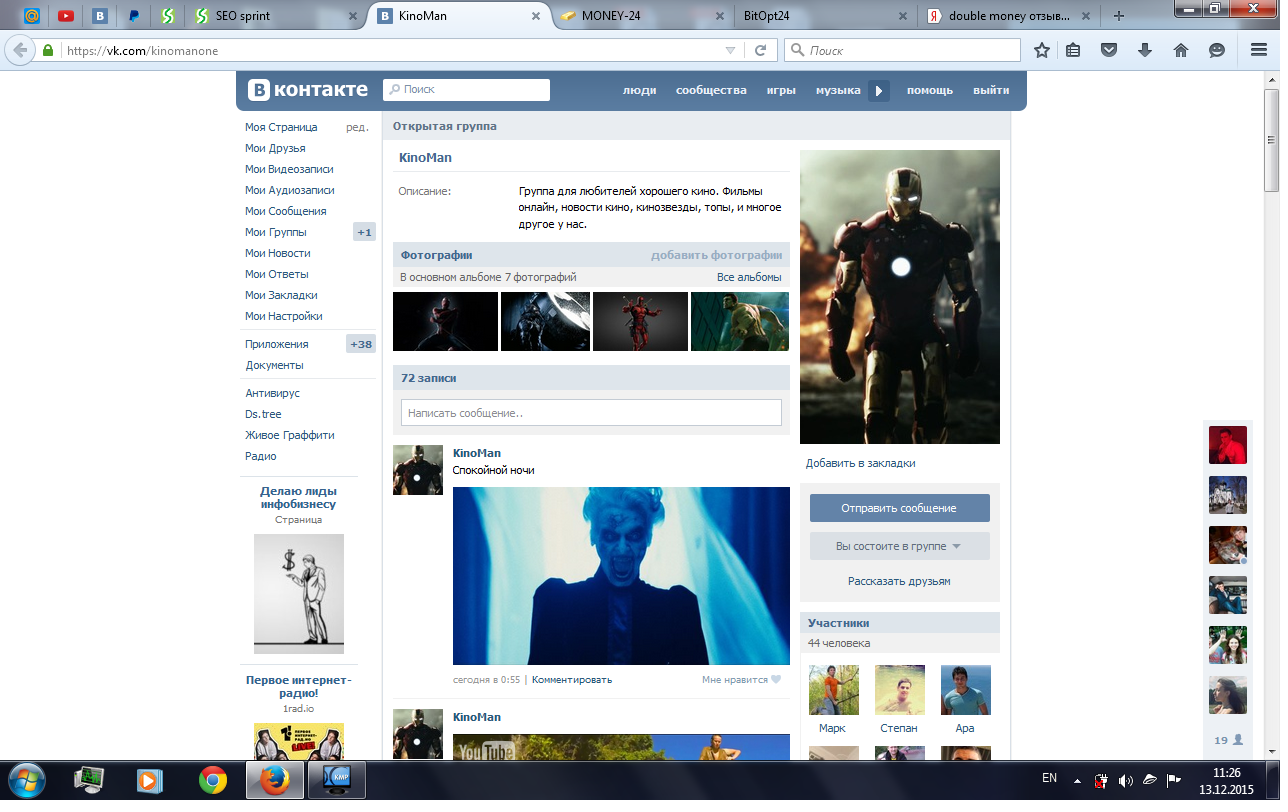The image size is (1288, 812).
Task: Click the Участники section header
Action: [x=899, y=623]
